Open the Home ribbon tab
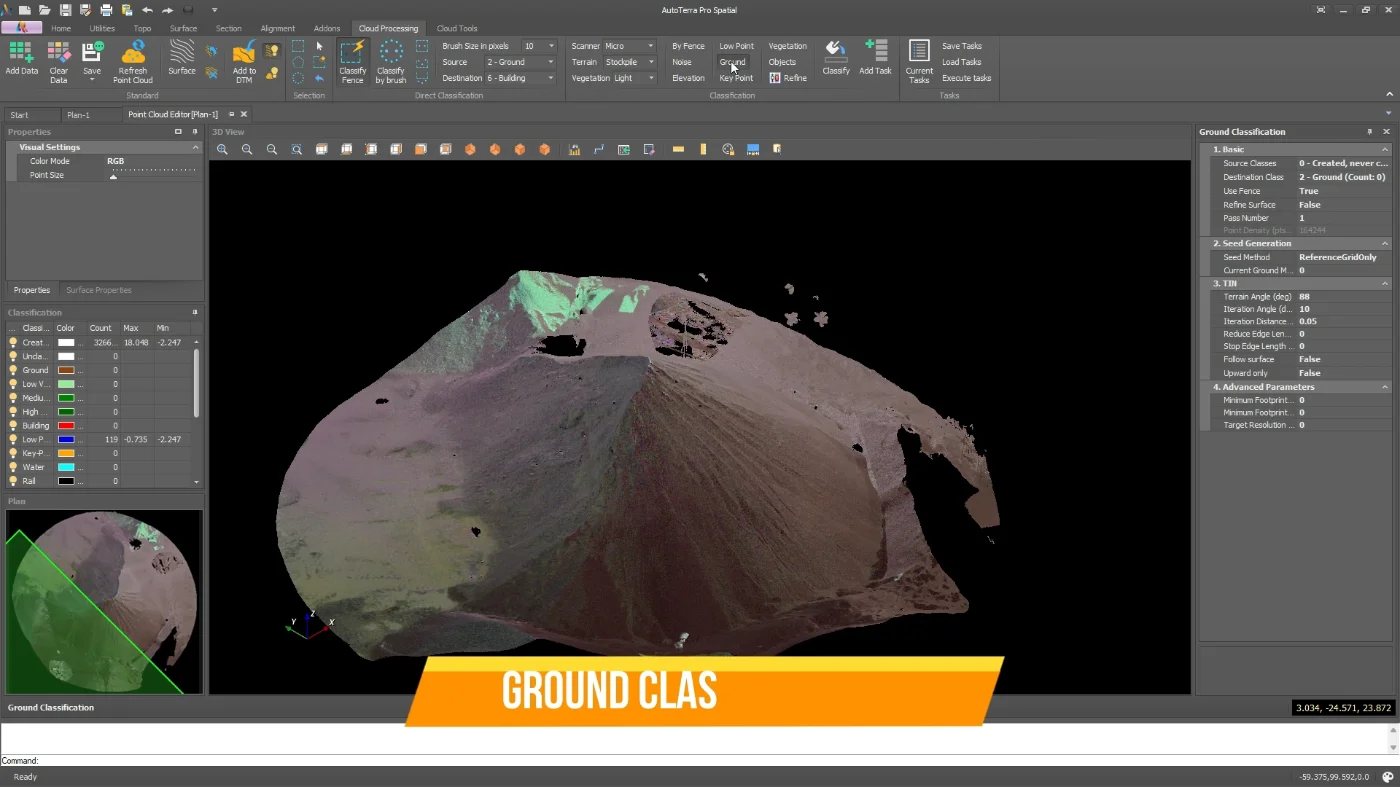Screen dimensions: 1400x787 pos(61,28)
